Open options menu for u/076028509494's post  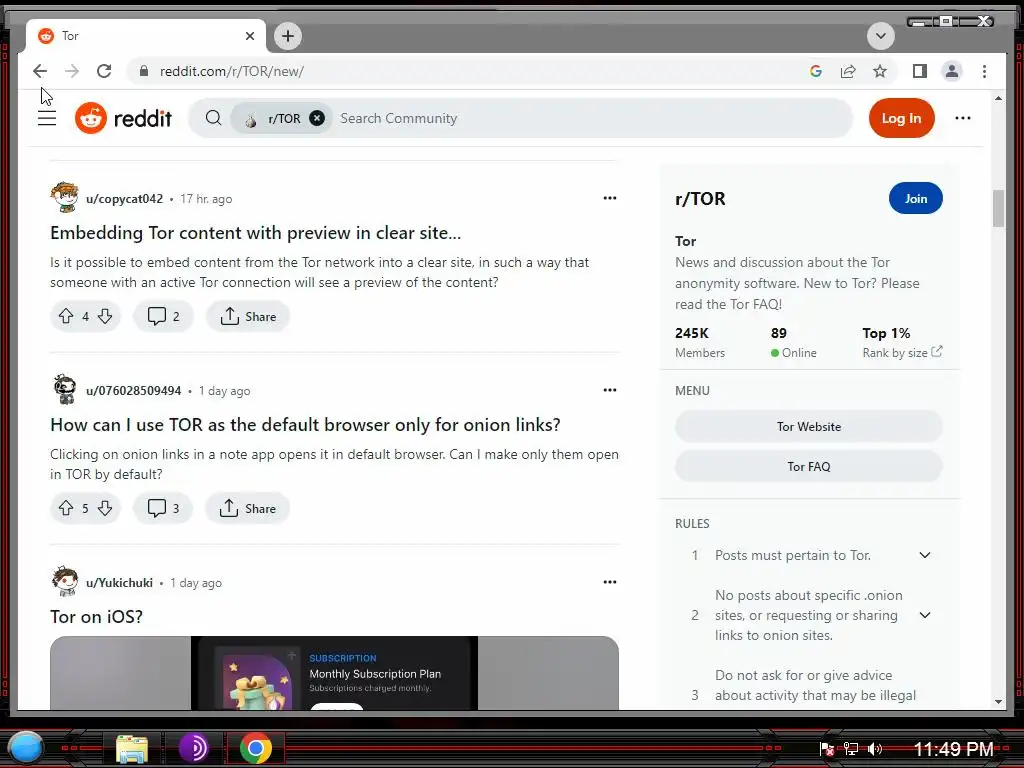(609, 390)
